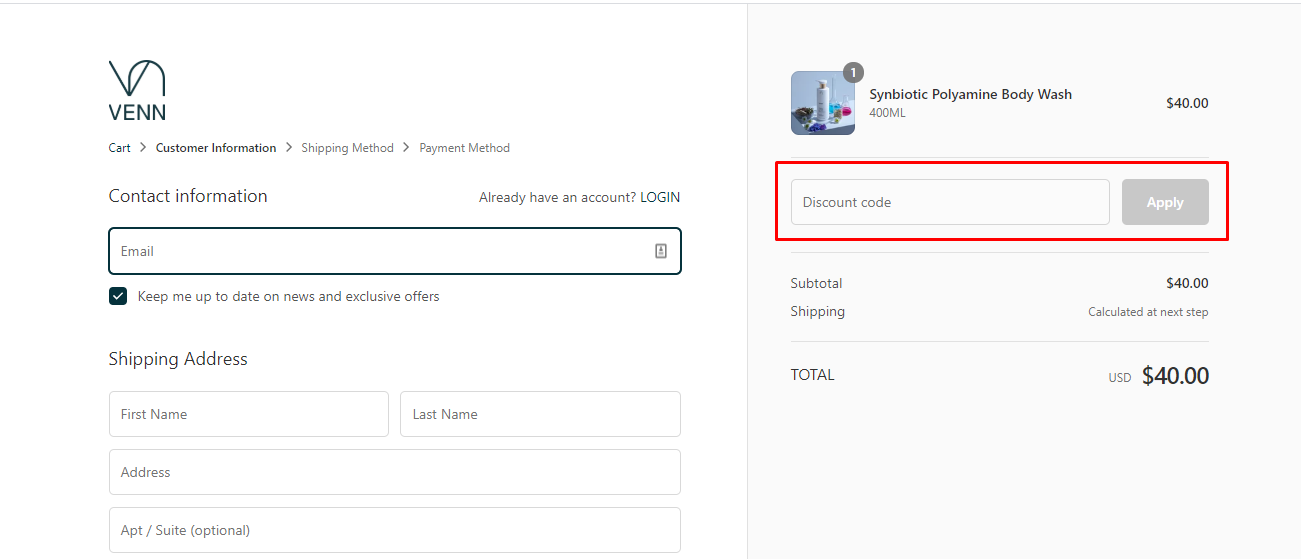Image resolution: width=1301 pixels, height=559 pixels.
Task: Click the quantity badge on product image
Action: (x=853, y=72)
